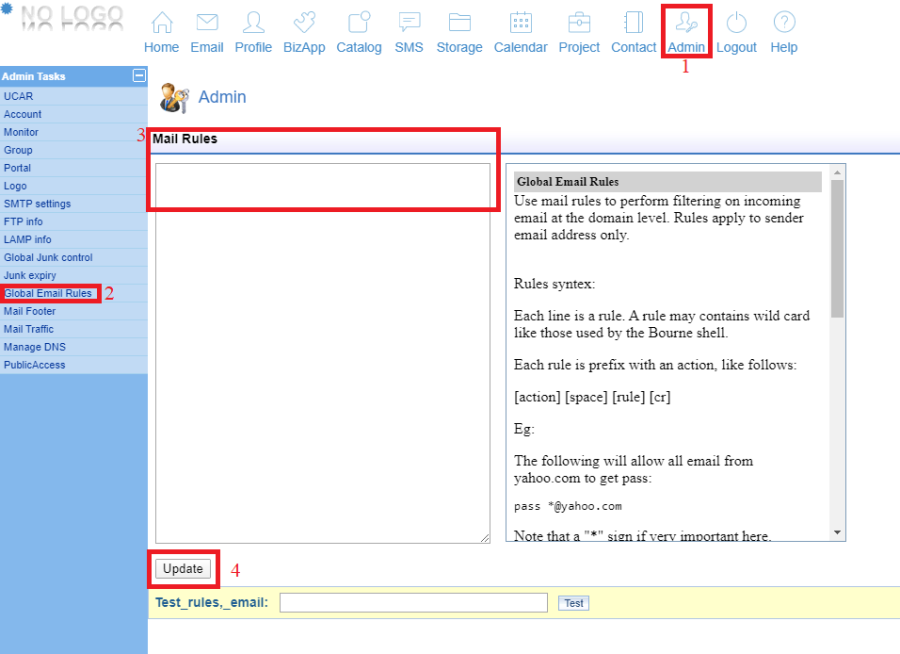The width and height of the screenshot is (900, 654).
Task: Open Global Email Rules in the sidebar
Action: point(48,293)
